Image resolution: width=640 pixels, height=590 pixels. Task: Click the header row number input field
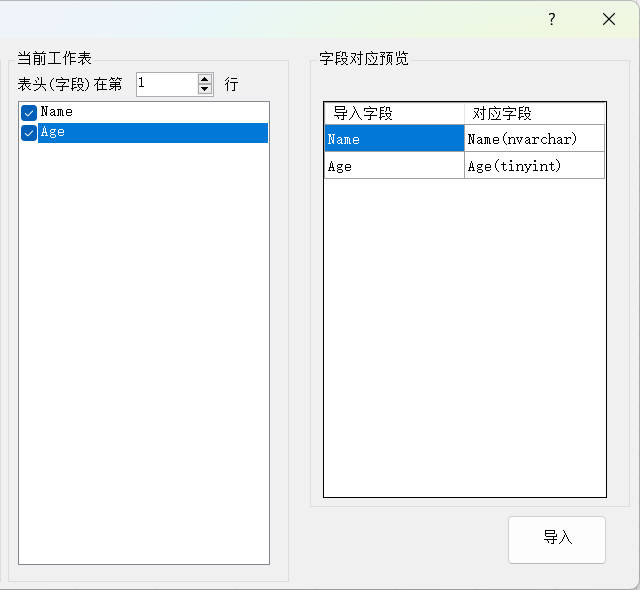[x=166, y=84]
